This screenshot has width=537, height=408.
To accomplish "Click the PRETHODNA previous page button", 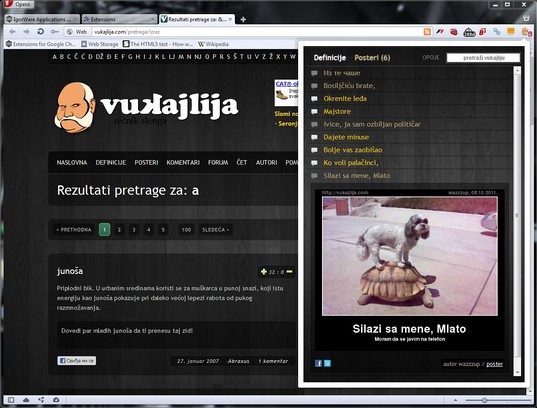I will tap(74, 230).
